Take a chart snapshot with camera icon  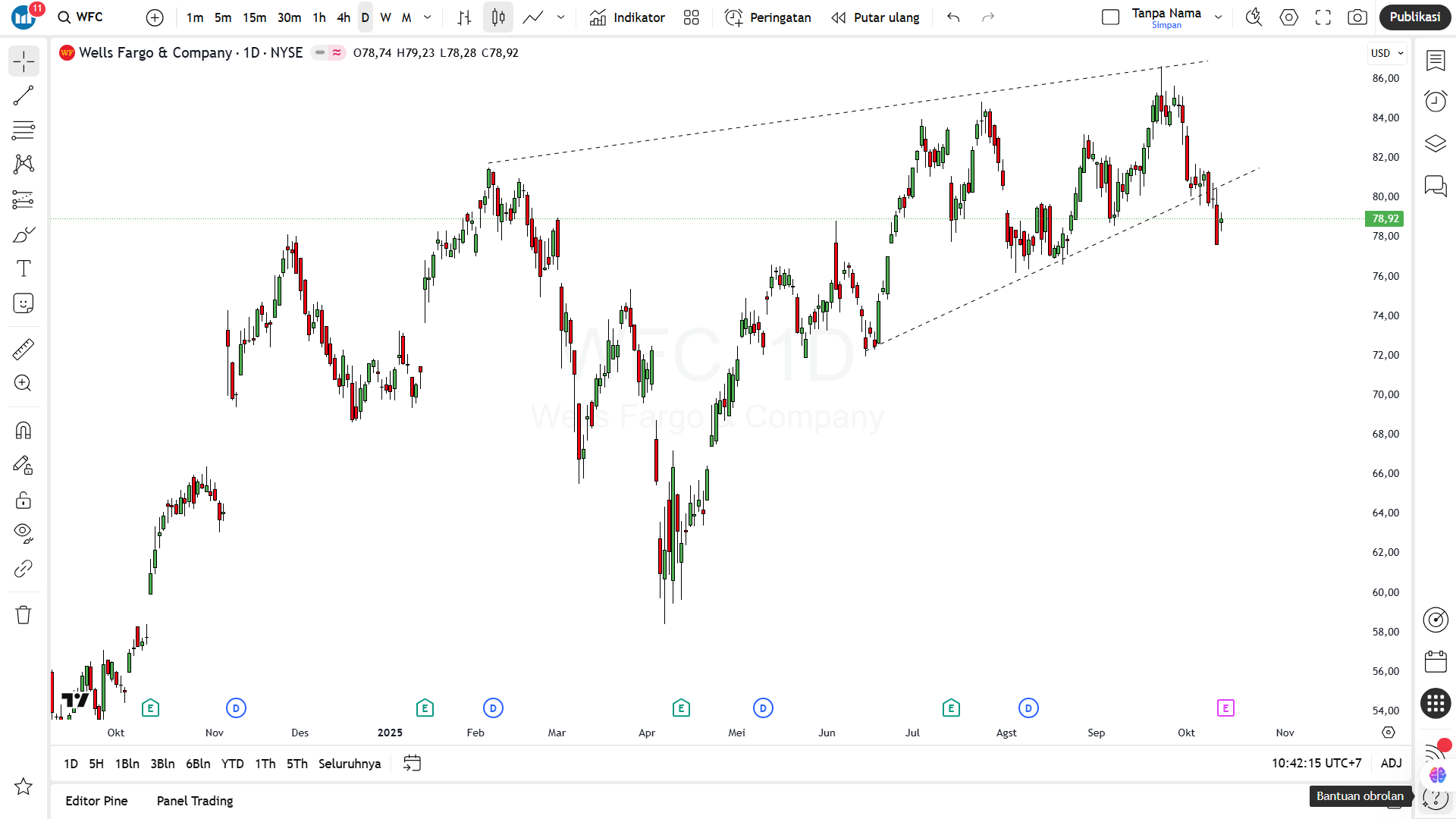coord(1357,17)
